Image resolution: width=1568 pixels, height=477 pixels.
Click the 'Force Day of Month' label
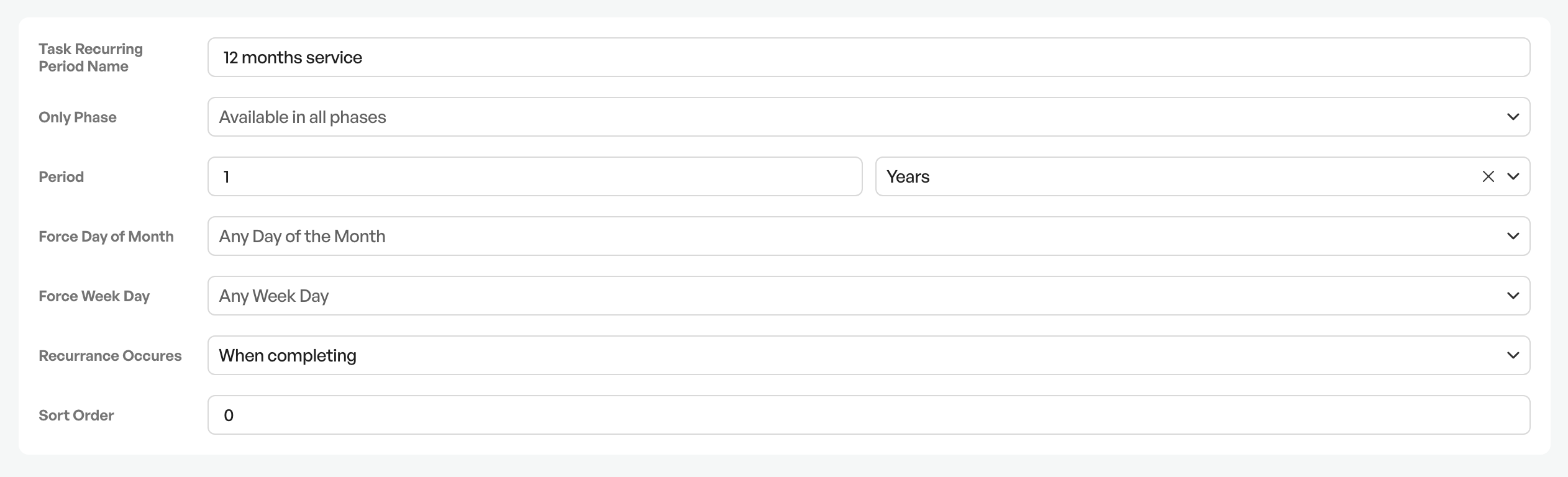pos(106,237)
